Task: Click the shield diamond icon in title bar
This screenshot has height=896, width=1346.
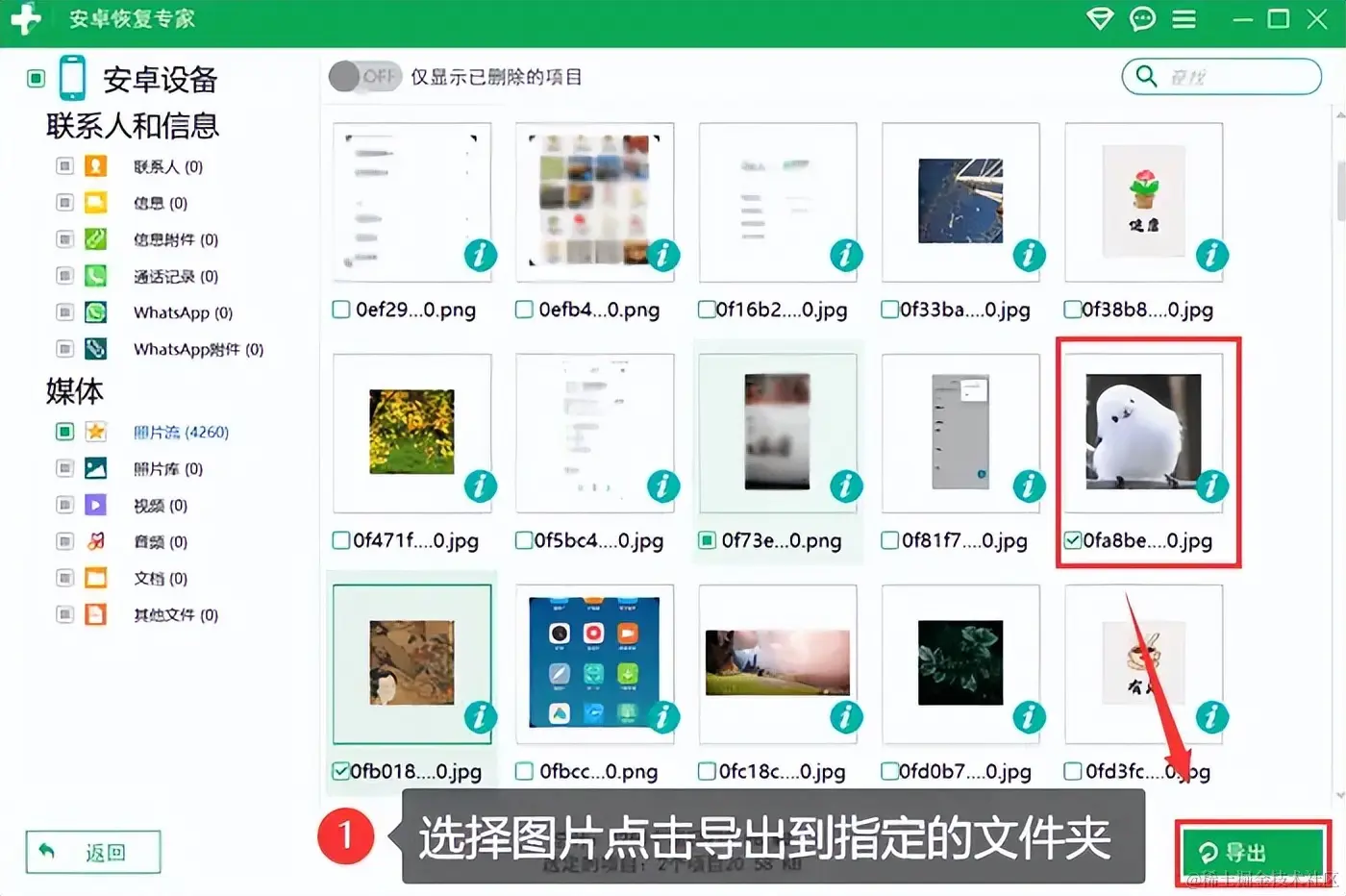Action: tap(1100, 18)
